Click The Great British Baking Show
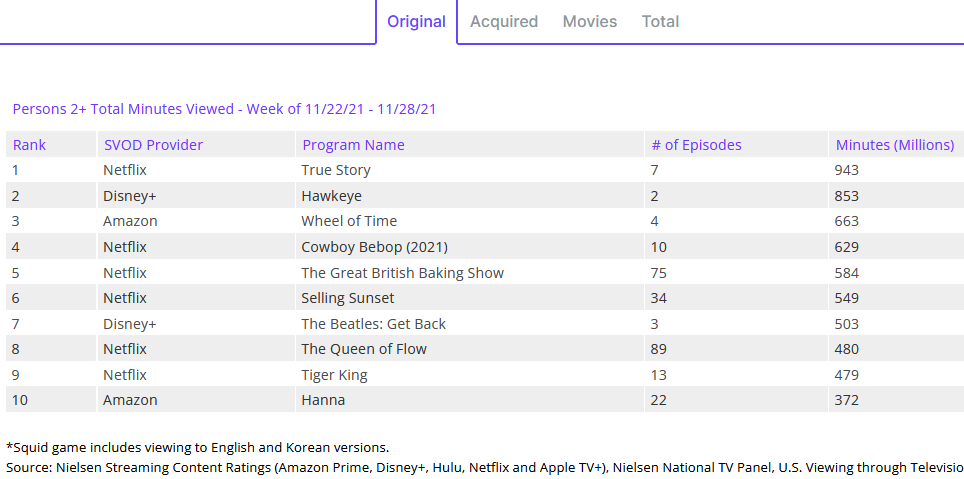 click(402, 273)
